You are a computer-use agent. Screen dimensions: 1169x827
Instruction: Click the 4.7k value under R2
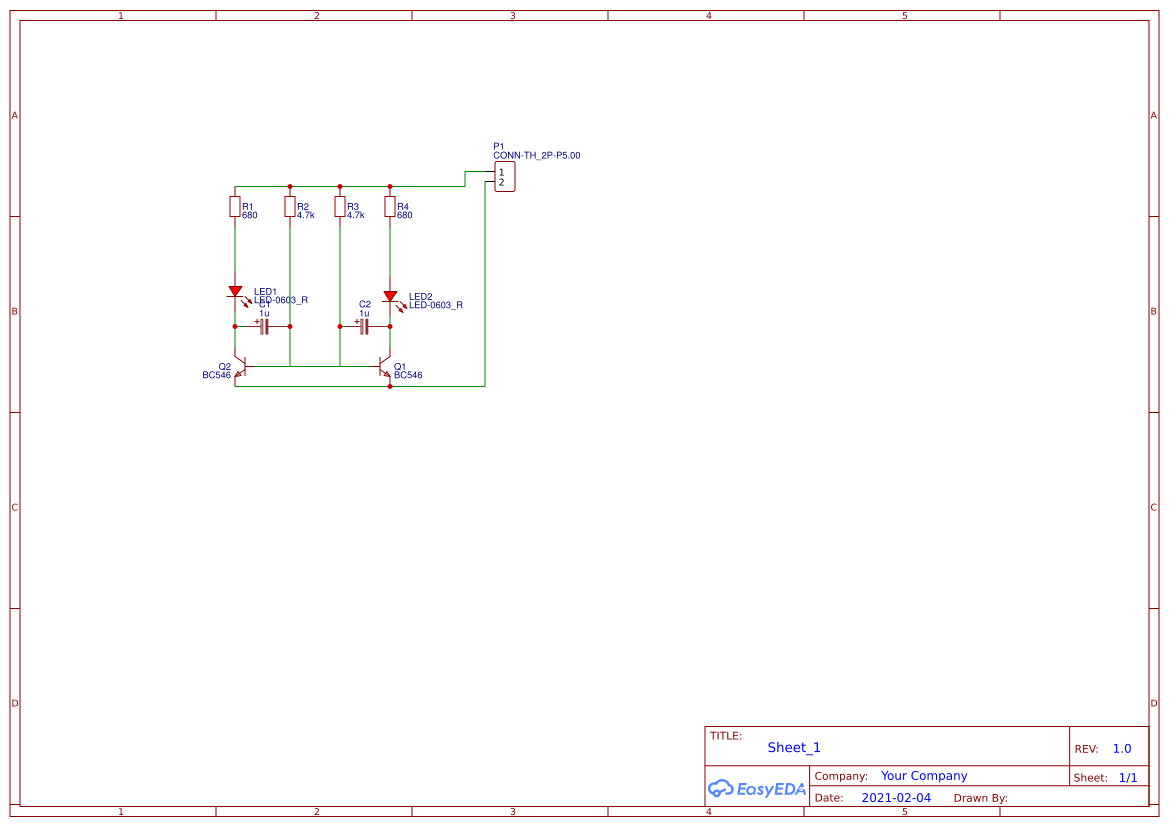[306, 216]
